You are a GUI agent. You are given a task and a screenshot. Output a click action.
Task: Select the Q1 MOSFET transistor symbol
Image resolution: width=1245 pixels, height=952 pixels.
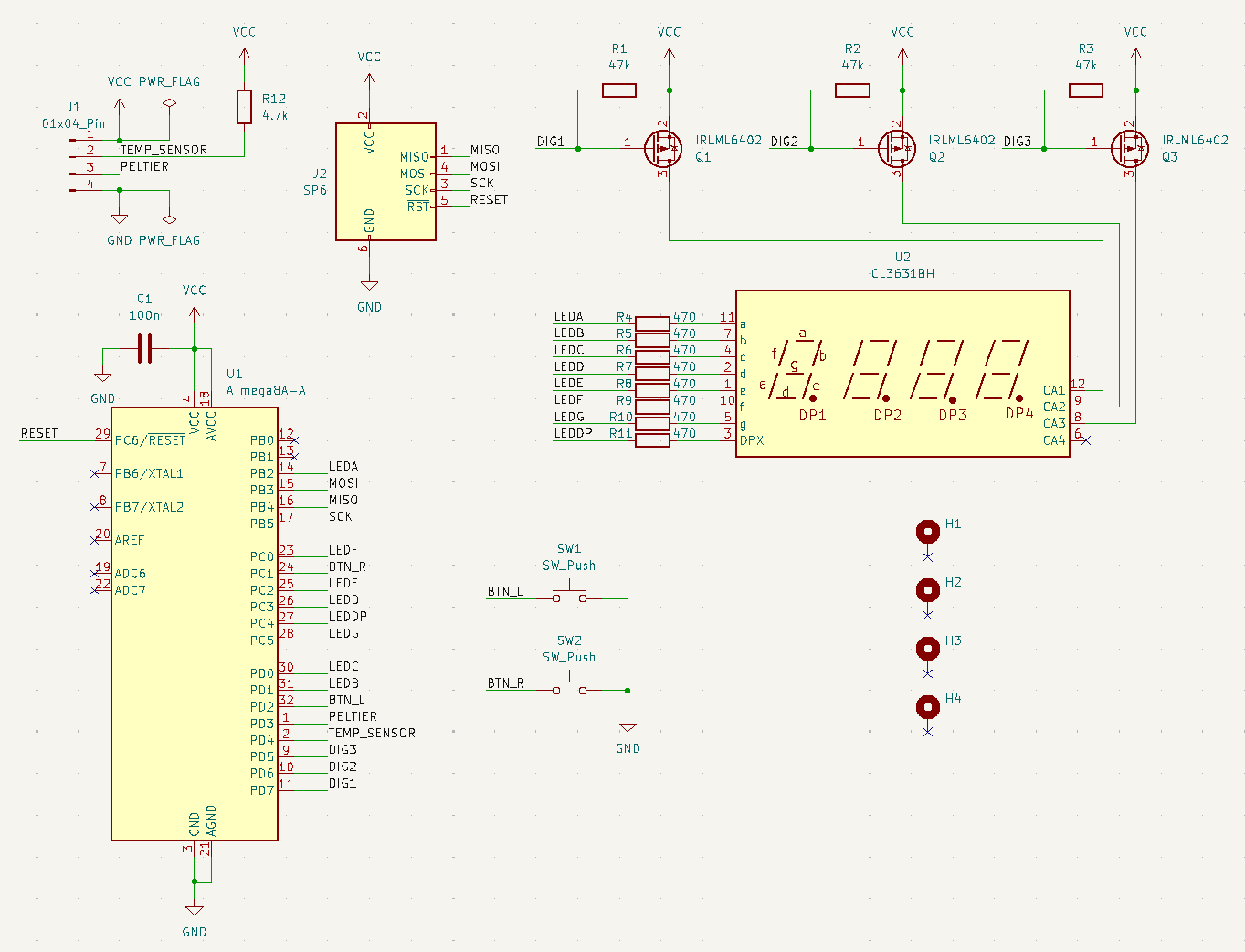click(662, 148)
